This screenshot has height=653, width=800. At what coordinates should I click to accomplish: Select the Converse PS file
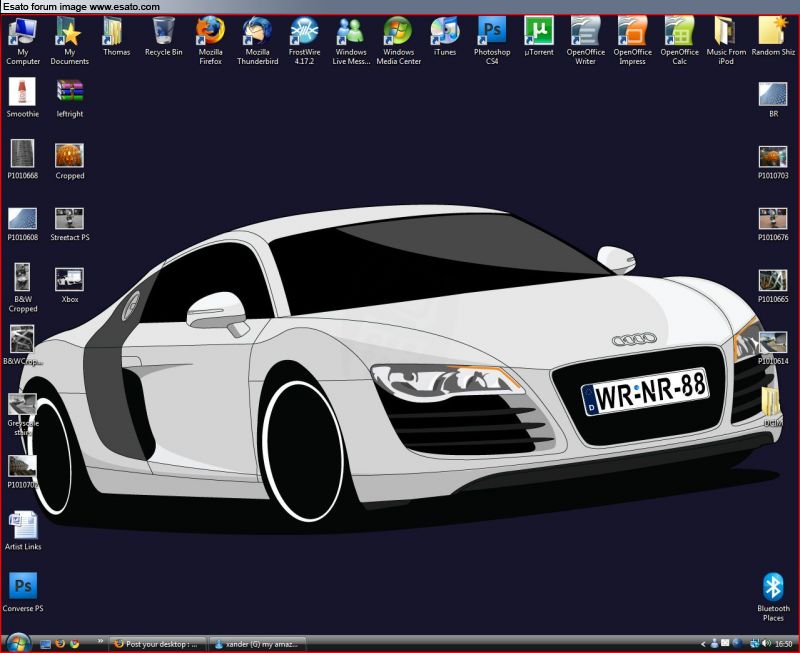pos(22,587)
